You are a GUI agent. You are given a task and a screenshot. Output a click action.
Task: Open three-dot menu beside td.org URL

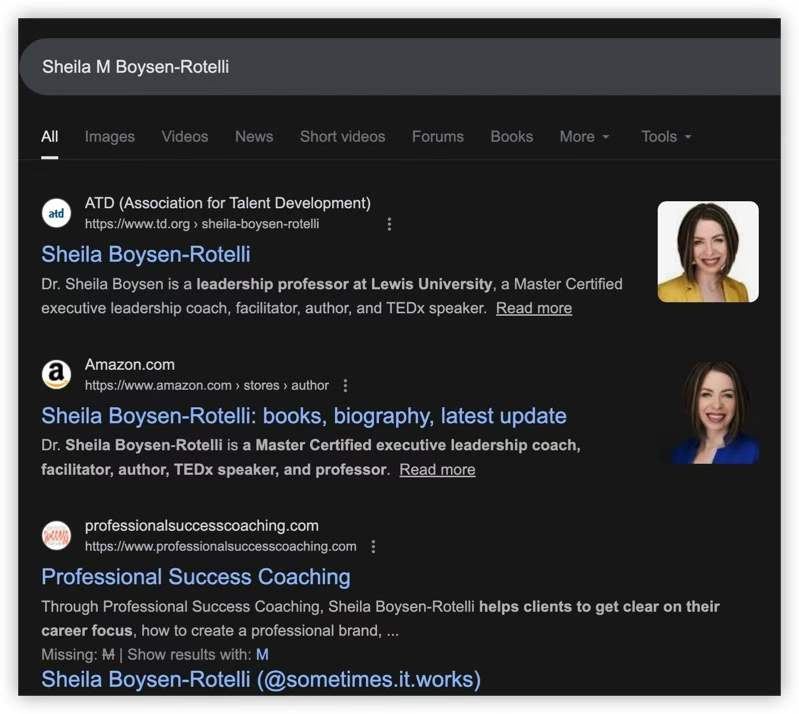[389, 224]
